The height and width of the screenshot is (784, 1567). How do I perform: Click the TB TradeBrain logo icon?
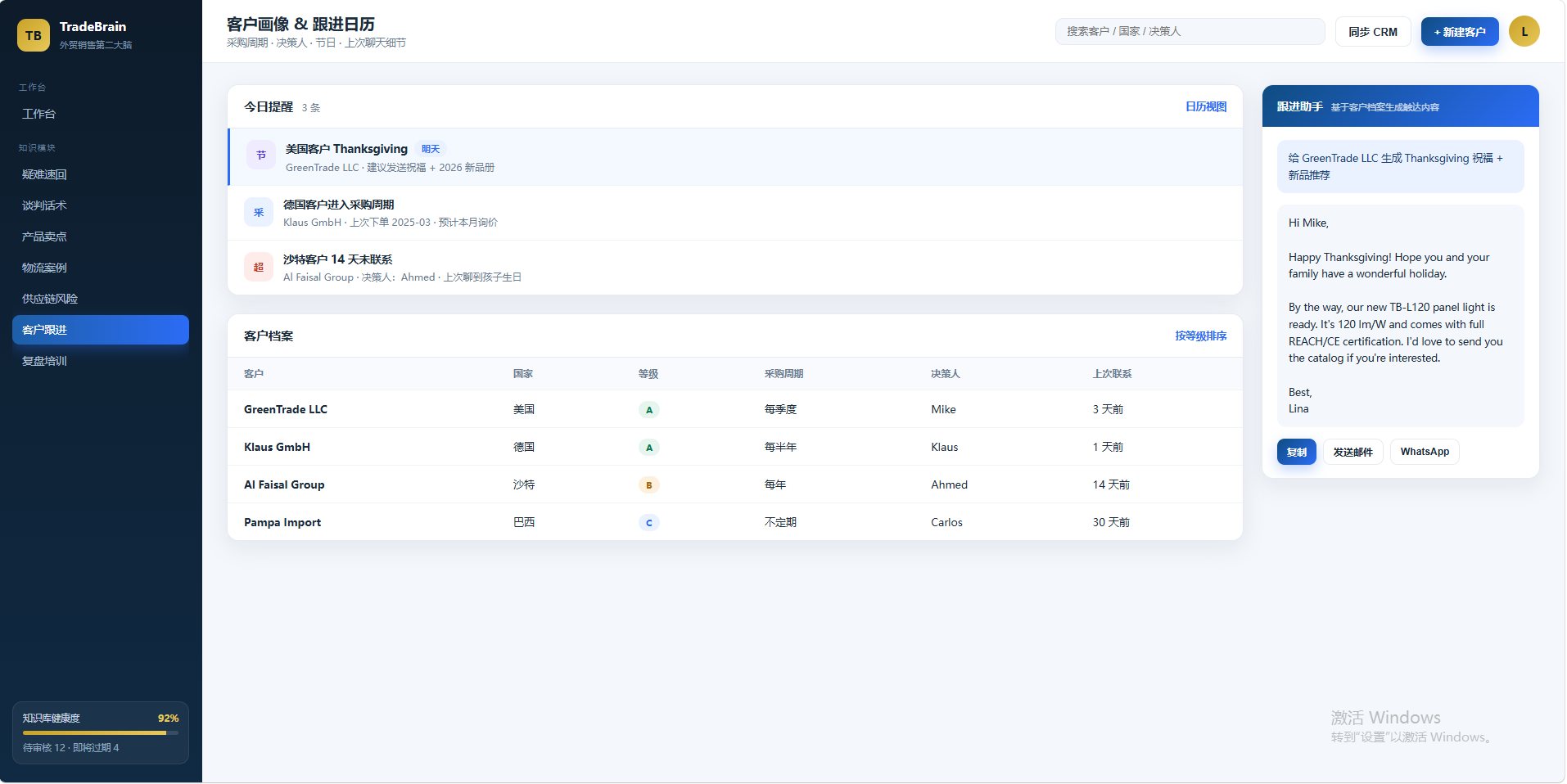pos(34,35)
